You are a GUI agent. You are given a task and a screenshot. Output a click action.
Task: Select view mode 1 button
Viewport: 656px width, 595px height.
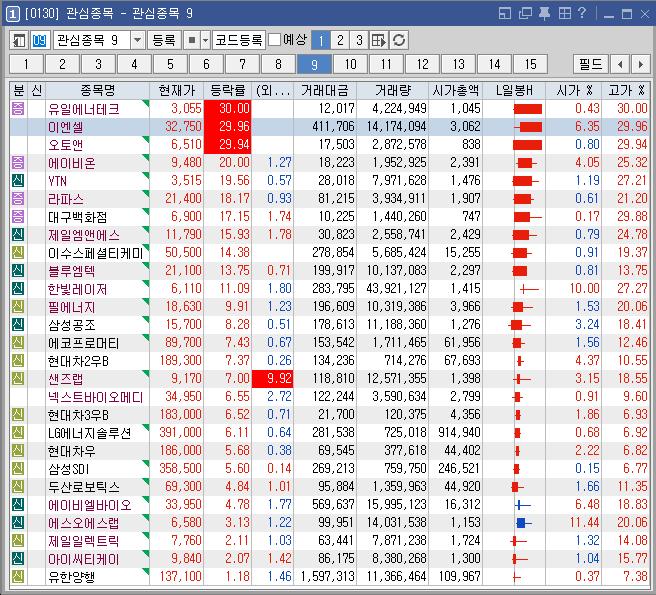(321, 41)
